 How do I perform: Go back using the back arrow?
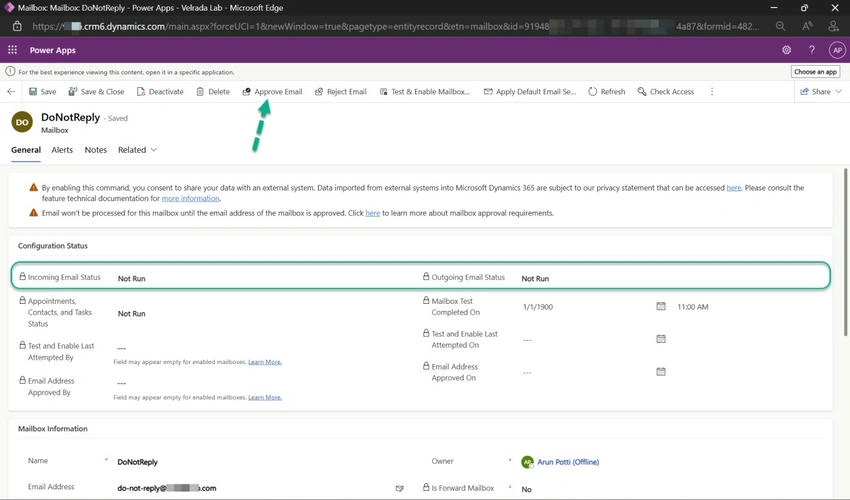point(11,92)
